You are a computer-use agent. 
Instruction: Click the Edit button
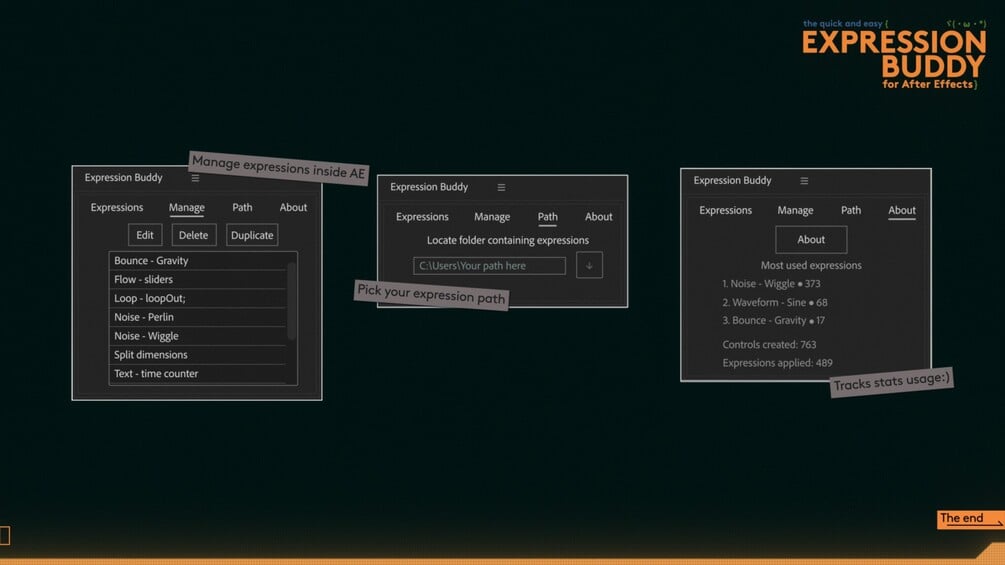pyautogui.click(x=145, y=235)
